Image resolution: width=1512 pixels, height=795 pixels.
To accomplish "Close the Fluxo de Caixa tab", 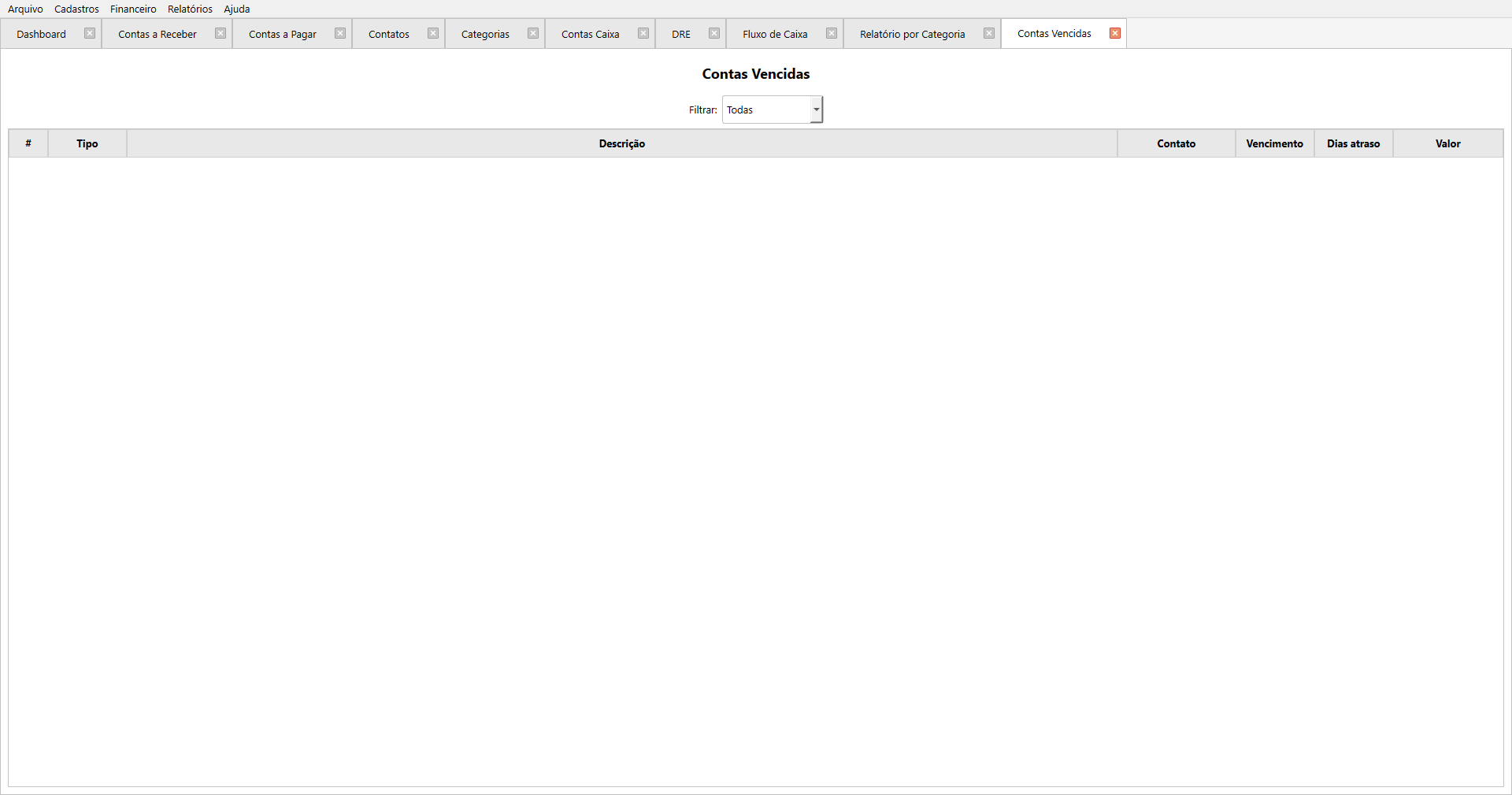I will click(832, 34).
